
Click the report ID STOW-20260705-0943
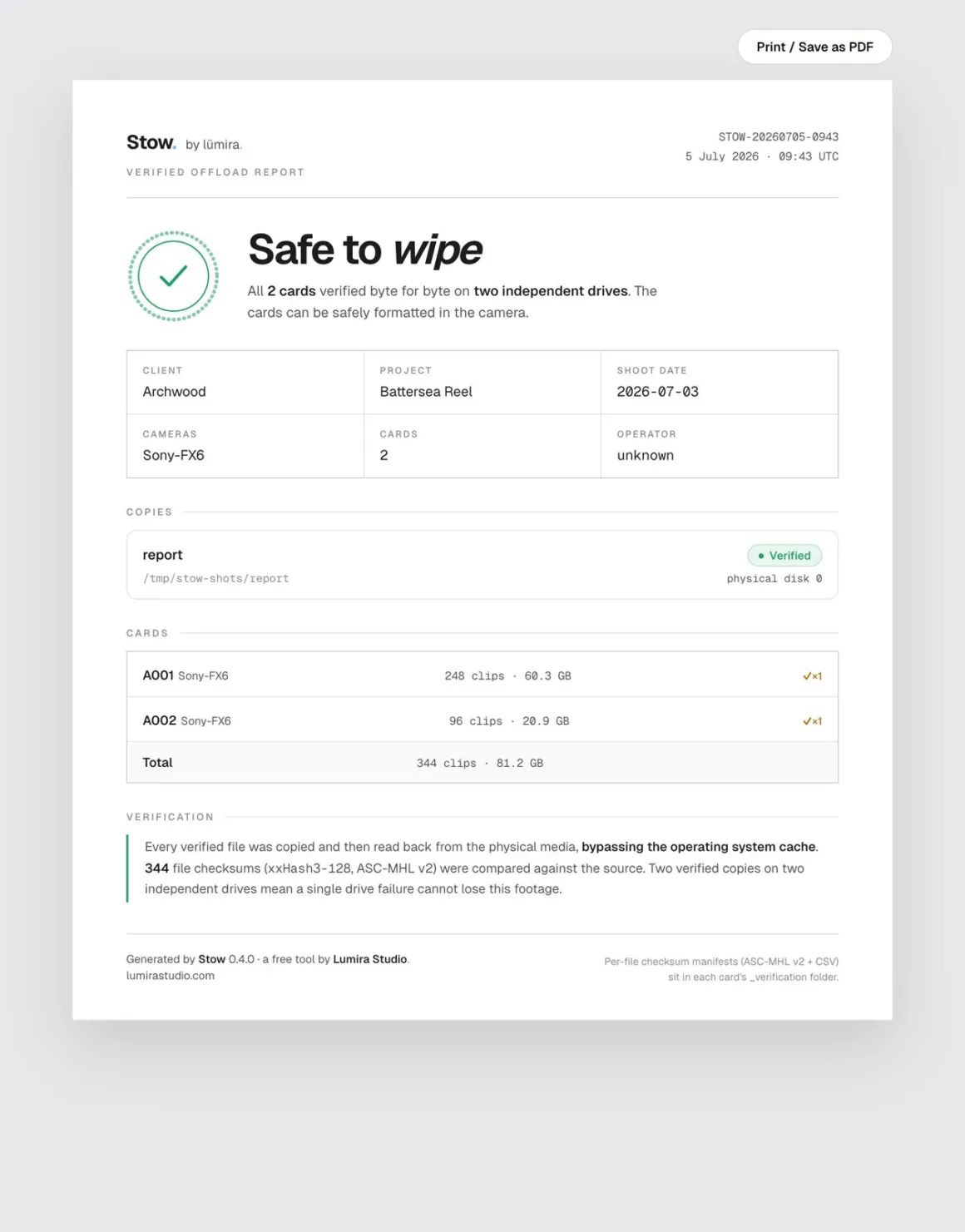point(779,136)
